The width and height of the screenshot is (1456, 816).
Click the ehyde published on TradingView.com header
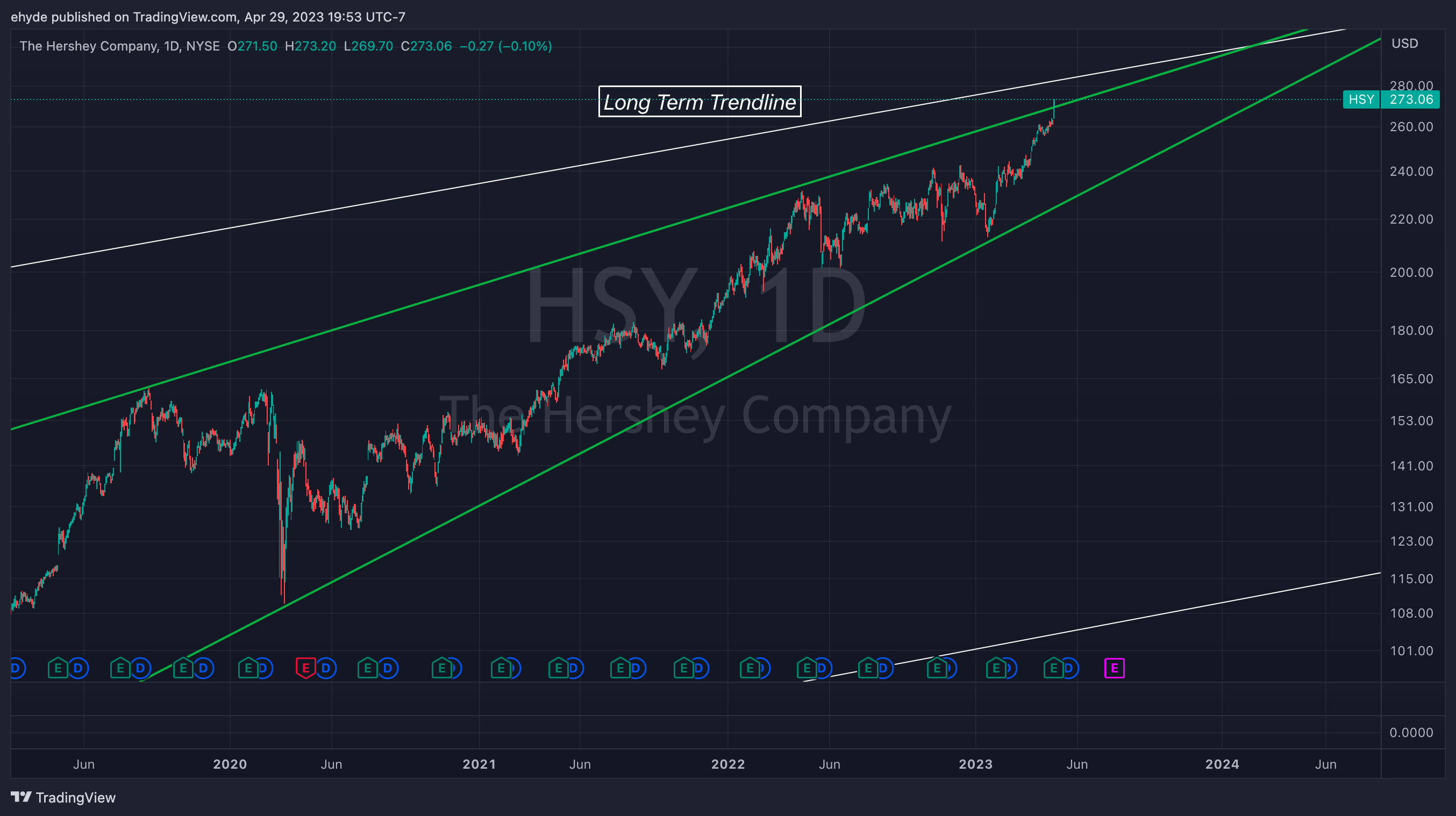click(208, 17)
